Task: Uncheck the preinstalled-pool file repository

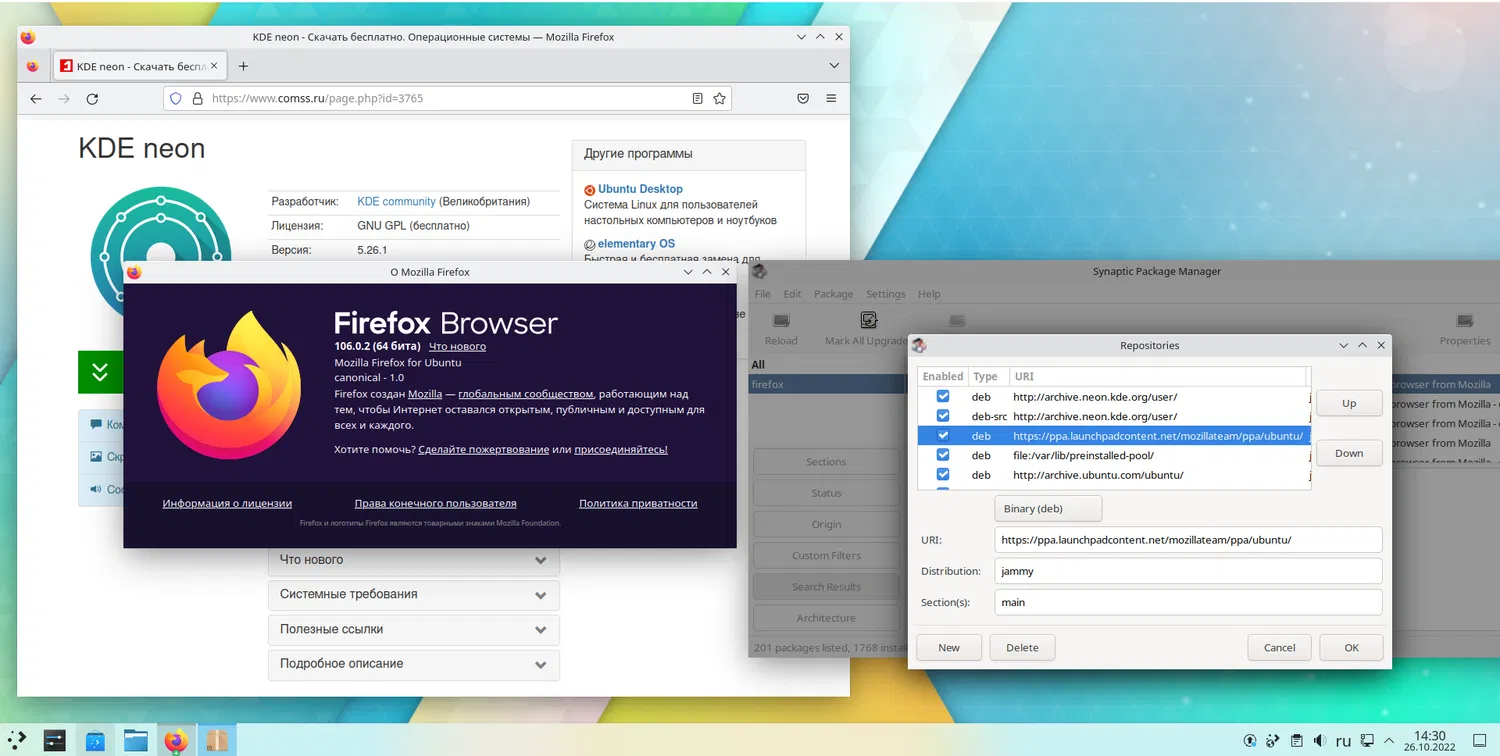Action: point(943,455)
